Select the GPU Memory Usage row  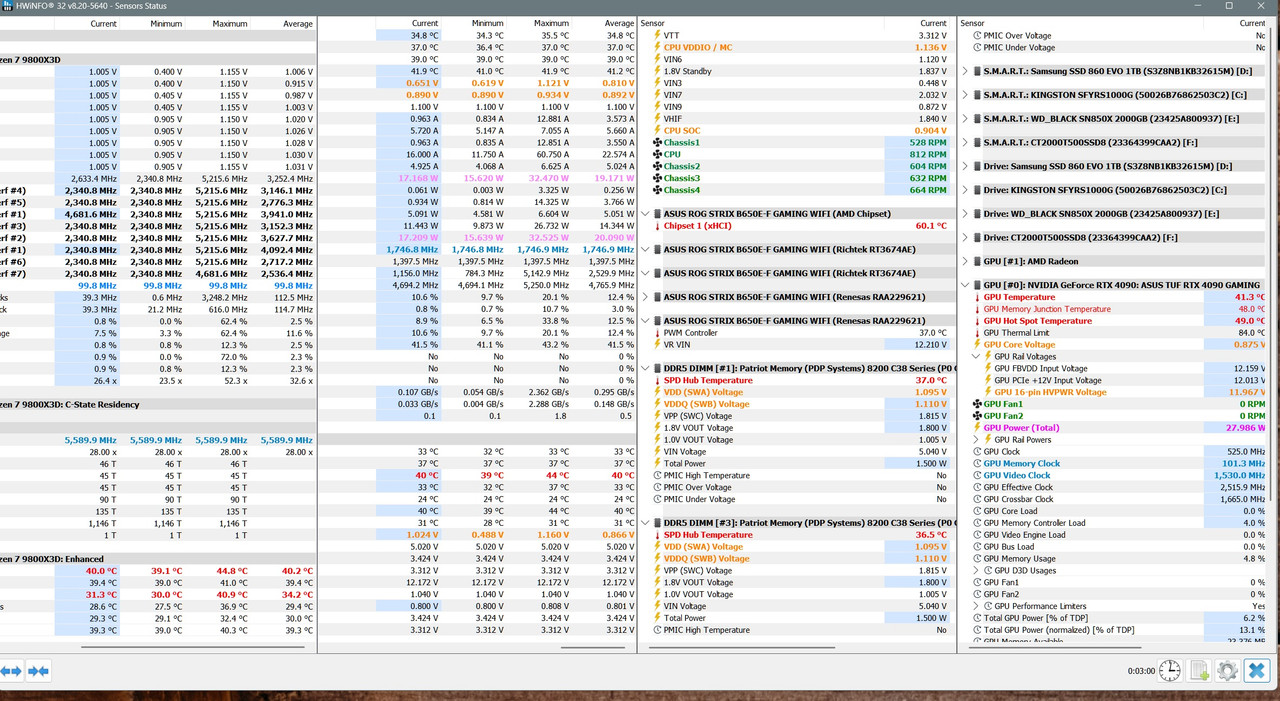[1119, 559]
